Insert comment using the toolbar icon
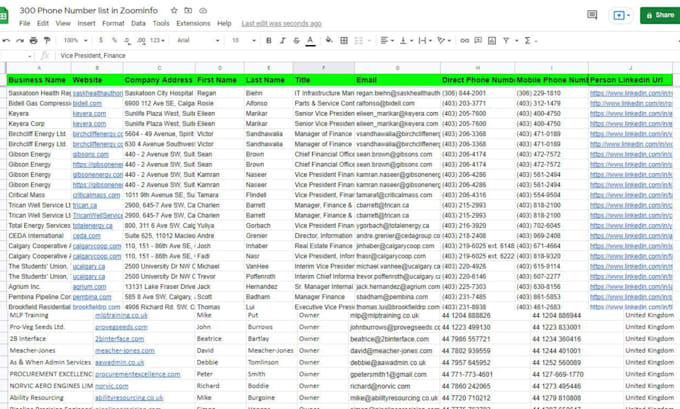680x409 pixels. coord(478,40)
